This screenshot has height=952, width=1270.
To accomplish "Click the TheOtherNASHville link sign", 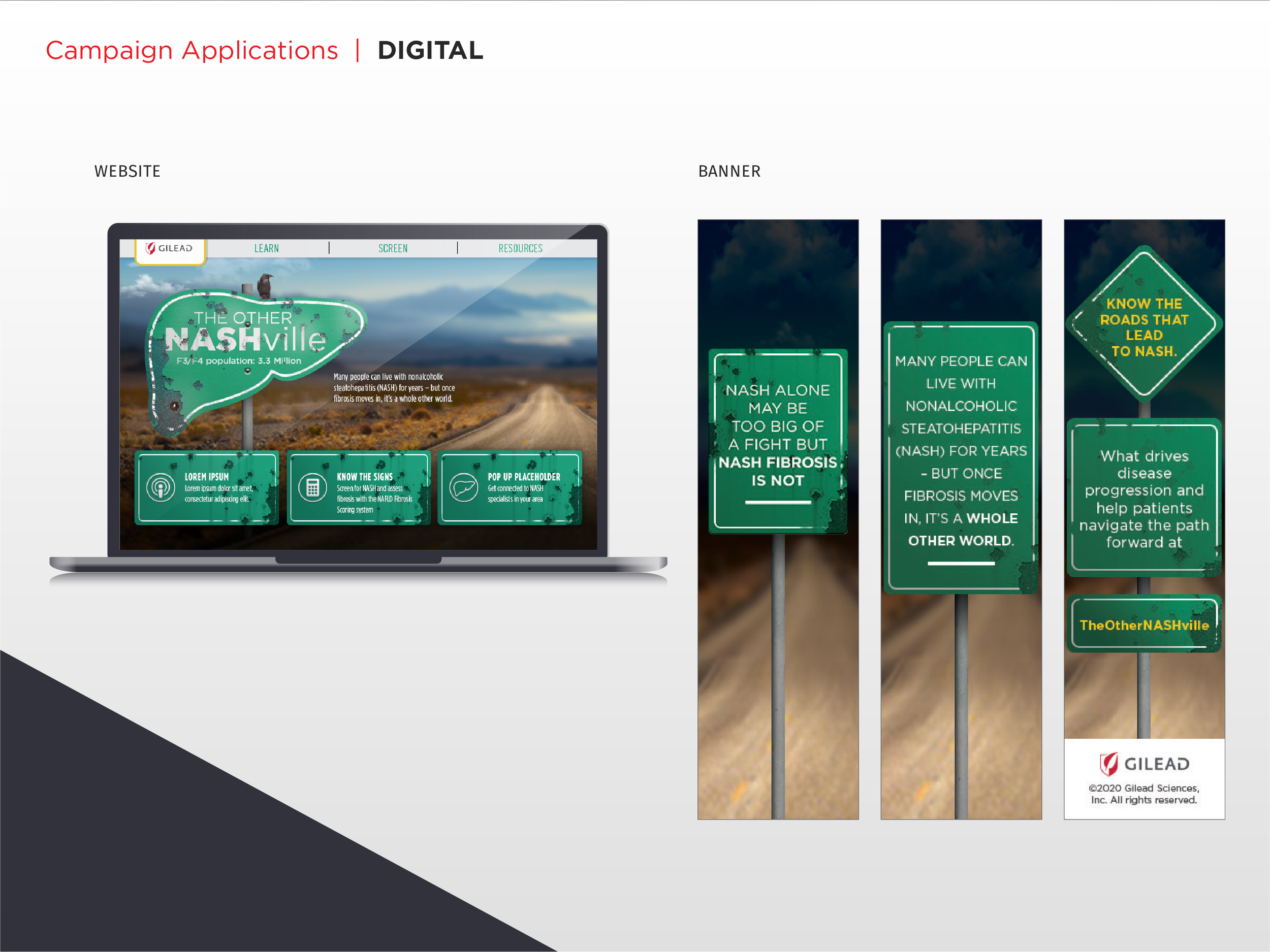I will pos(1144,625).
